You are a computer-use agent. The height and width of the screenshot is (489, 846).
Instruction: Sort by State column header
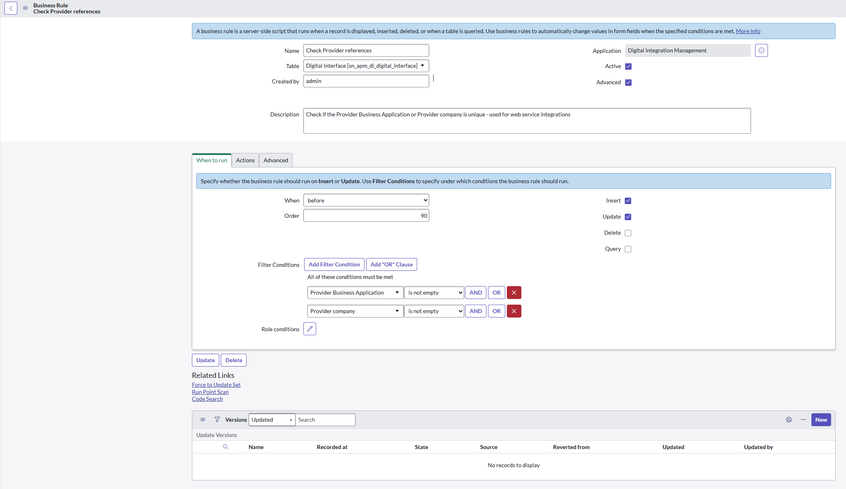tap(421, 447)
